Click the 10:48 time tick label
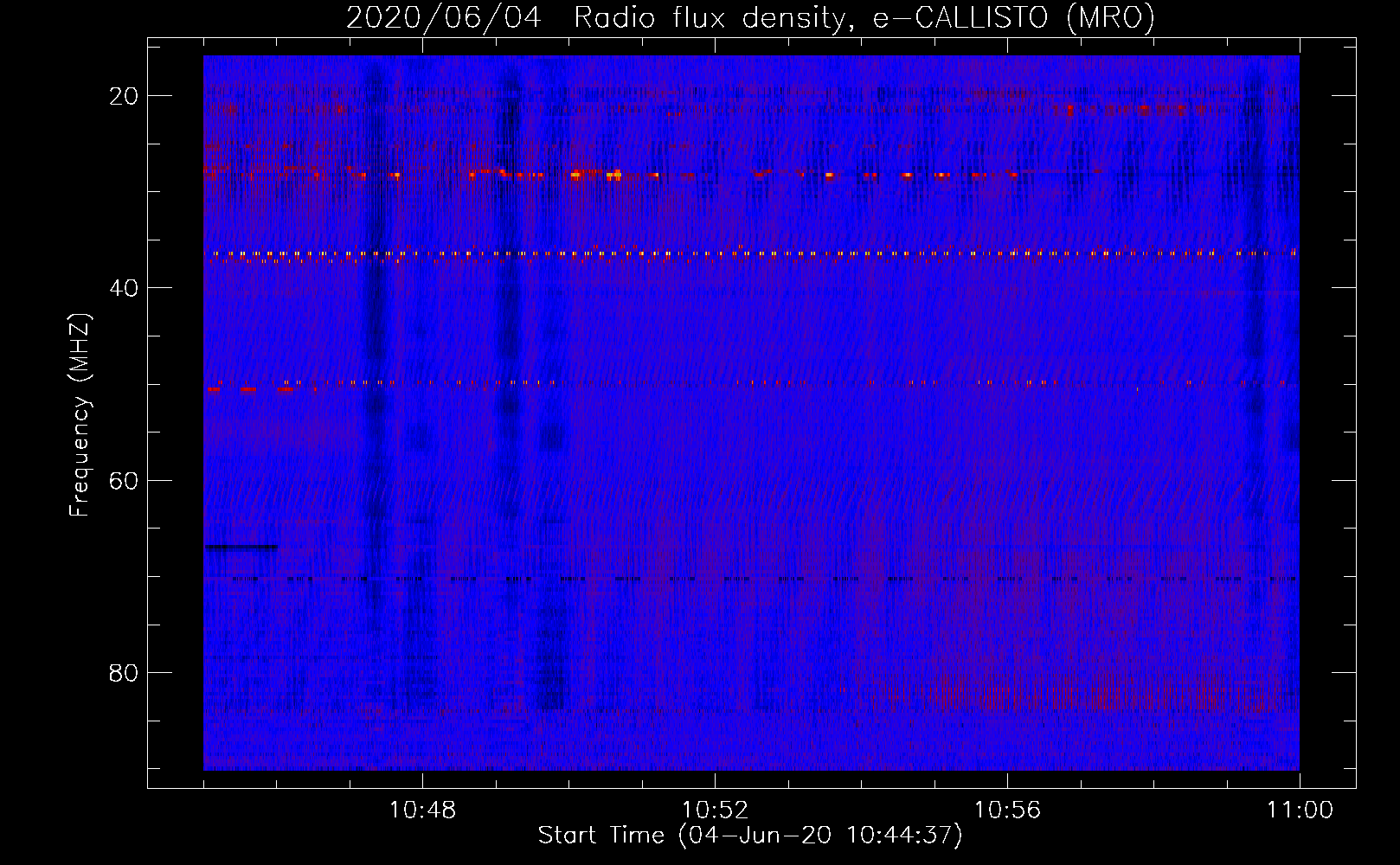1400x865 pixels. tap(422, 811)
